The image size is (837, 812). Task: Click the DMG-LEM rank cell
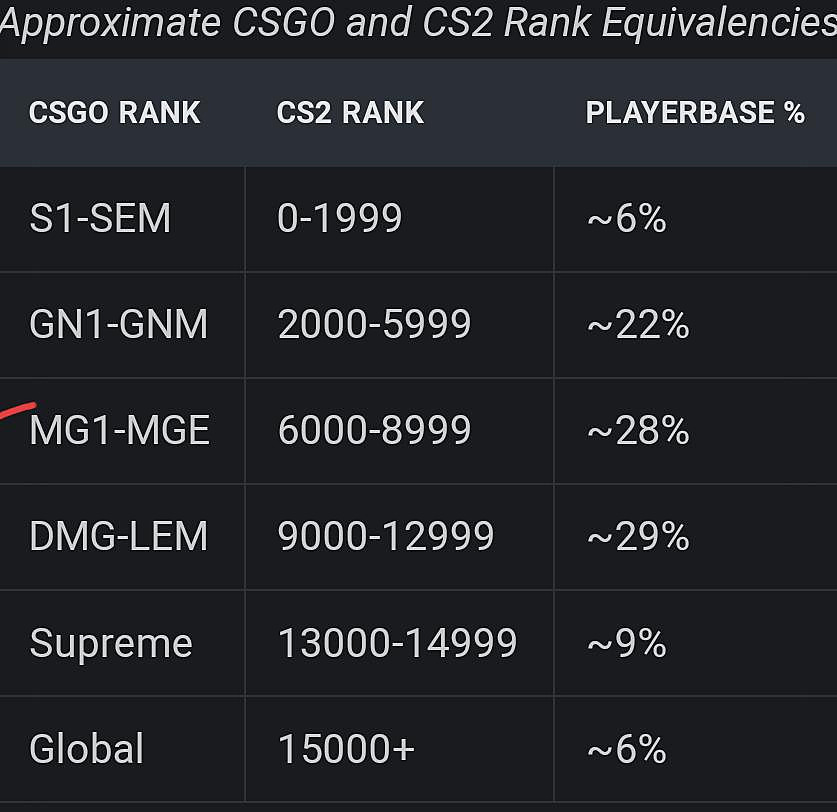[x=119, y=537]
